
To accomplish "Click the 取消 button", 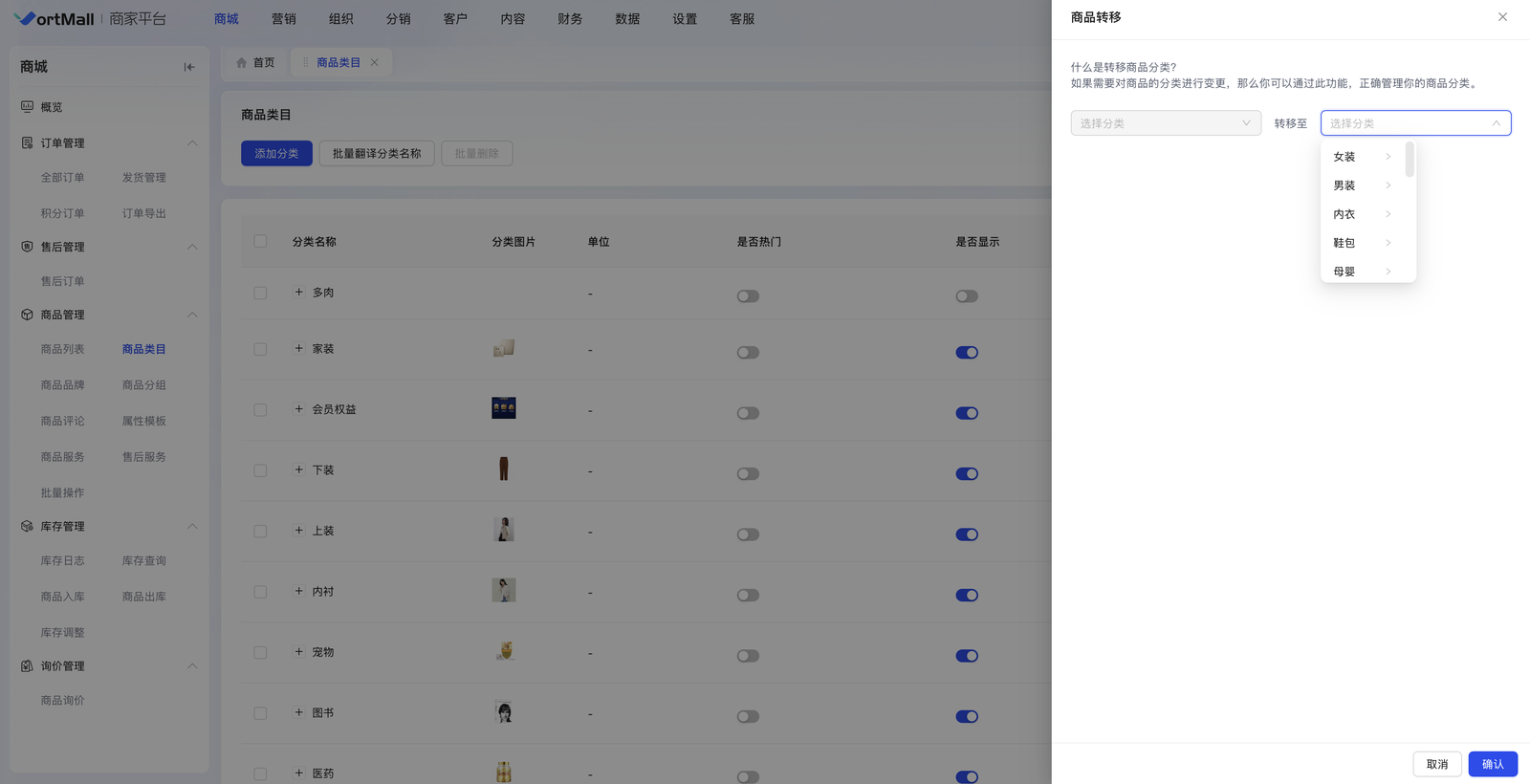I will (x=1436, y=764).
